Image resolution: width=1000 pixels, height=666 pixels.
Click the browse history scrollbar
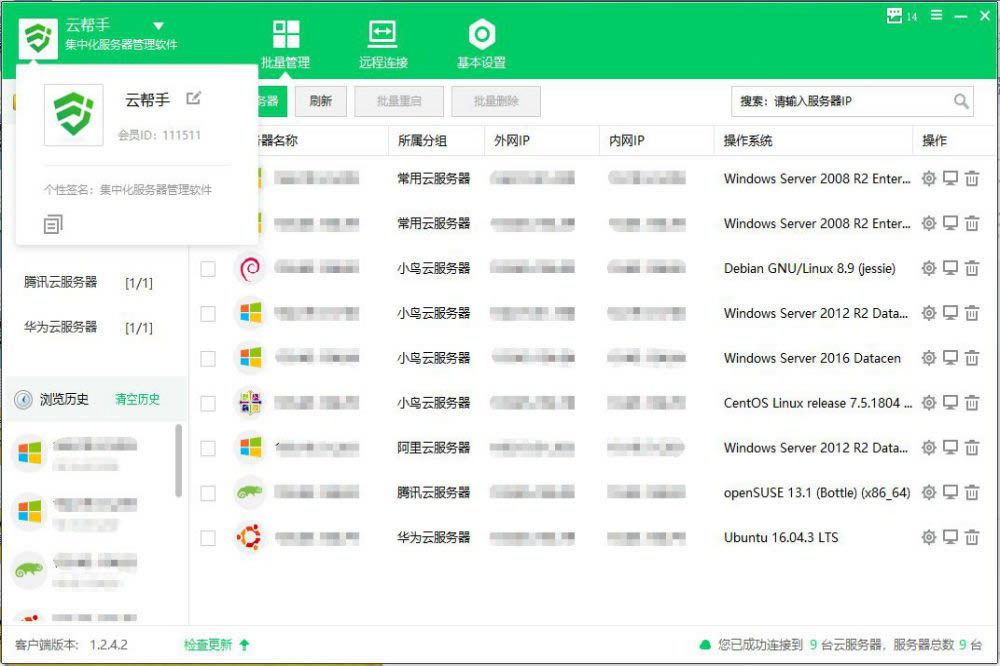click(x=179, y=461)
